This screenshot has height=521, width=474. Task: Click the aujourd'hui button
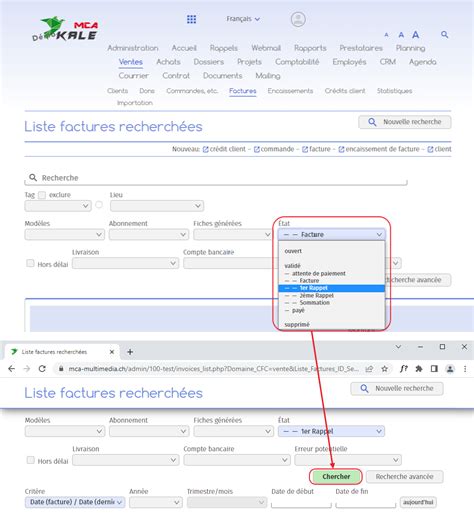(x=418, y=502)
